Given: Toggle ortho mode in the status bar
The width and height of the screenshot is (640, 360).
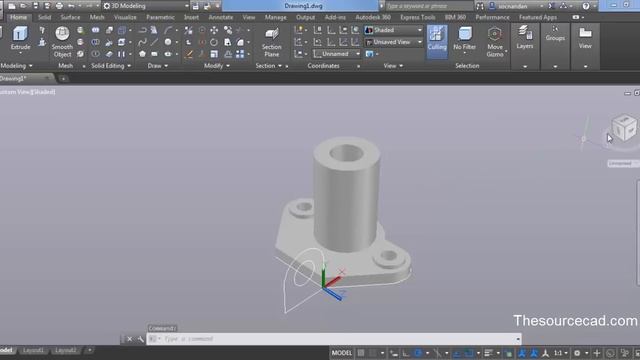Looking at the screenshot, I should coord(406,353).
